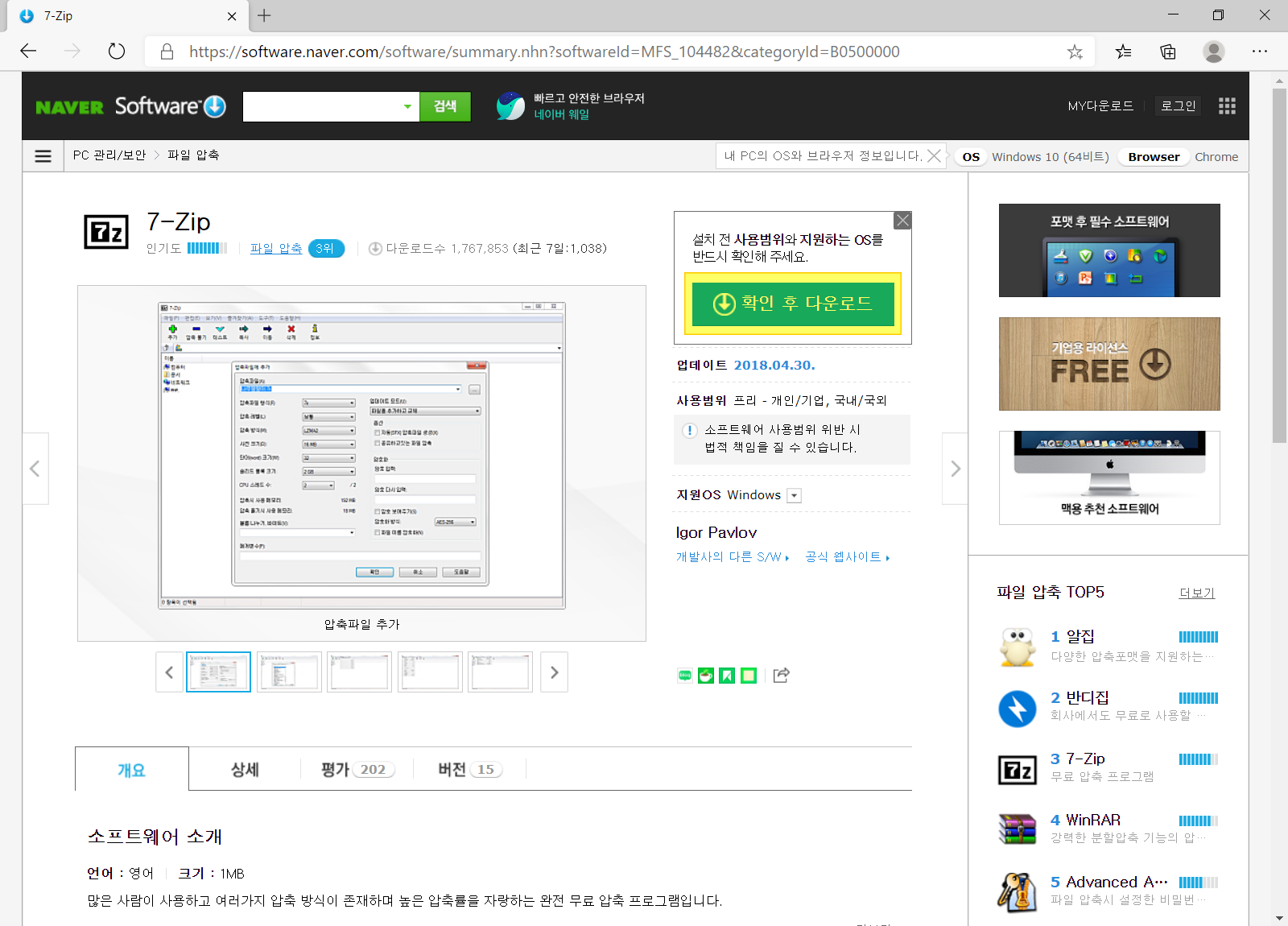Open developer's other S/W link
The height and width of the screenshot is (926, 1288).
point(733,556)
